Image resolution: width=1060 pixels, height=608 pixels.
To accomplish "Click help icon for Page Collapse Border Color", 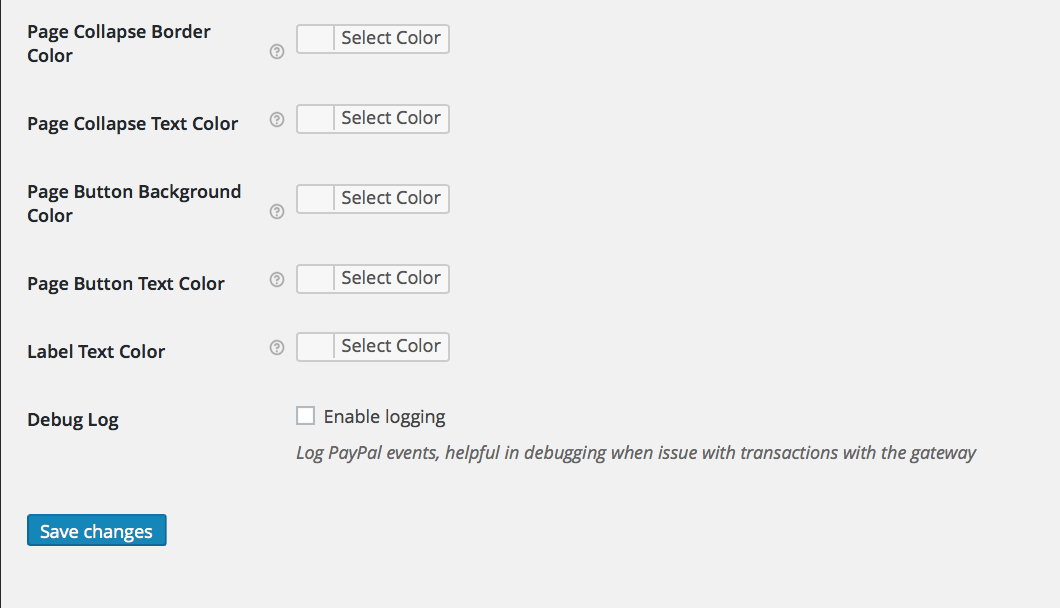I will pos(277,52).
